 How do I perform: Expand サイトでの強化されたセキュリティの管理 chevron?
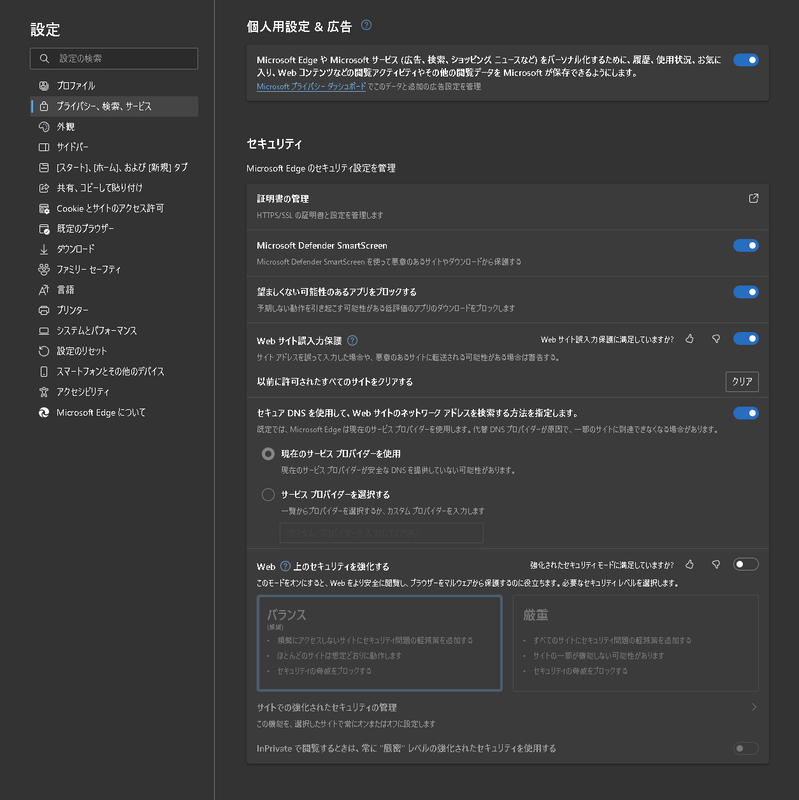[754, 707]
